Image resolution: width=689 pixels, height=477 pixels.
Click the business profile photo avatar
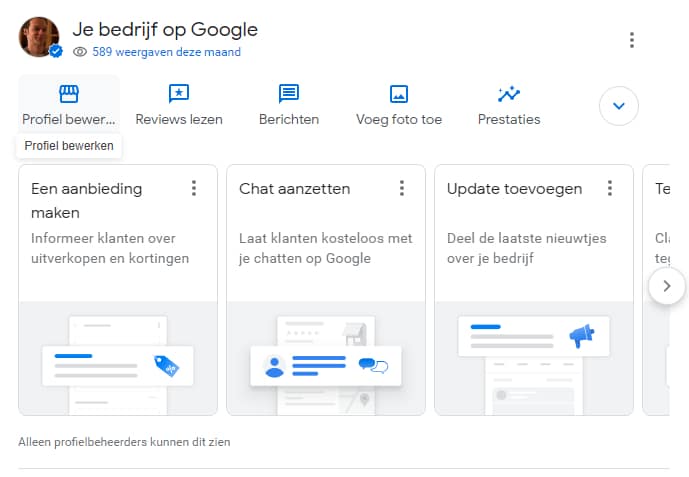click(39, 37)
